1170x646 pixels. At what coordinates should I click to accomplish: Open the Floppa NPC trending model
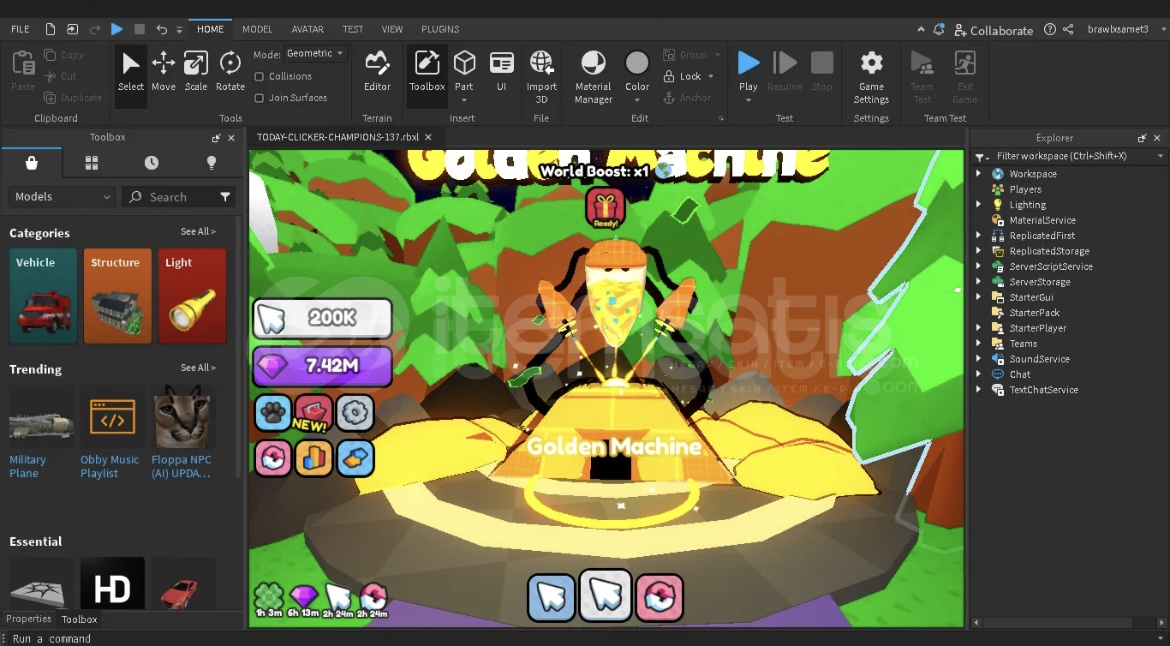182,433
